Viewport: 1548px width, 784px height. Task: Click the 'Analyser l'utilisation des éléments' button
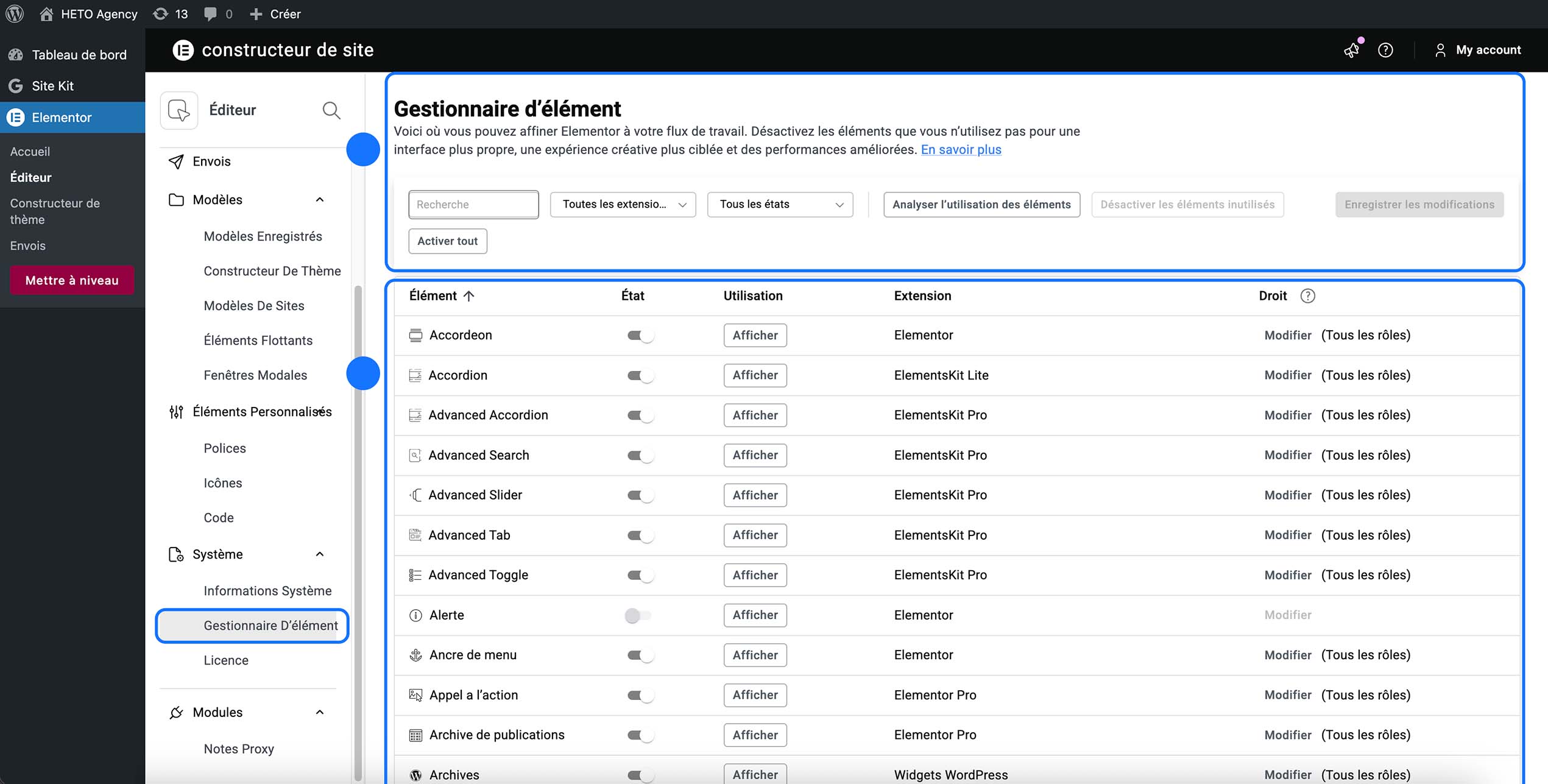[981, 204]
